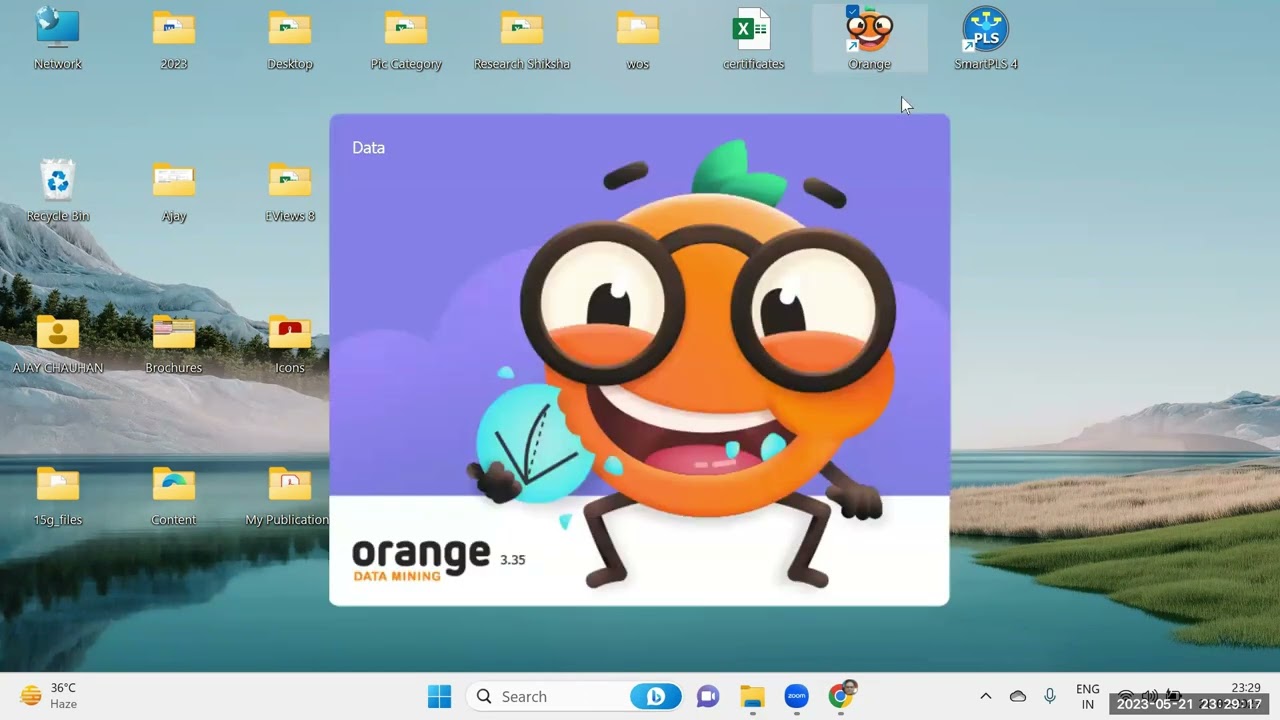The height and width of the screenshot is (720, 1280).
Task: Open the Windows Start menu
Action: (x=439, y=697)
